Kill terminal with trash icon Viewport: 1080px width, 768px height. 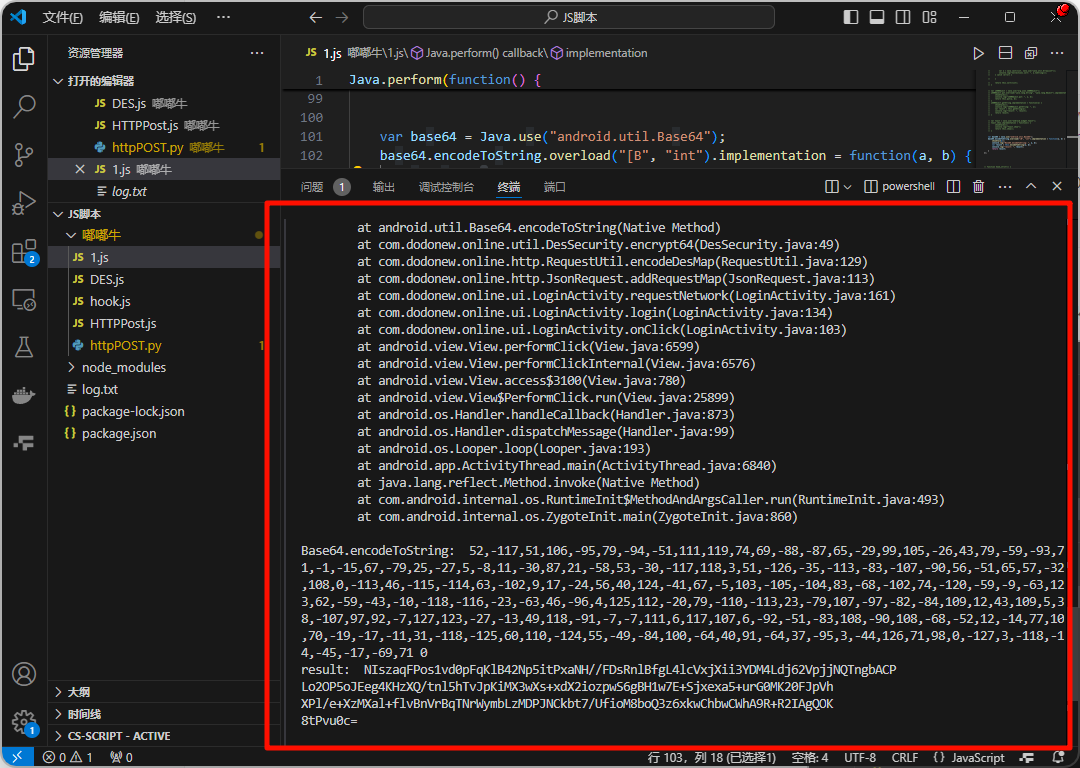978,187
